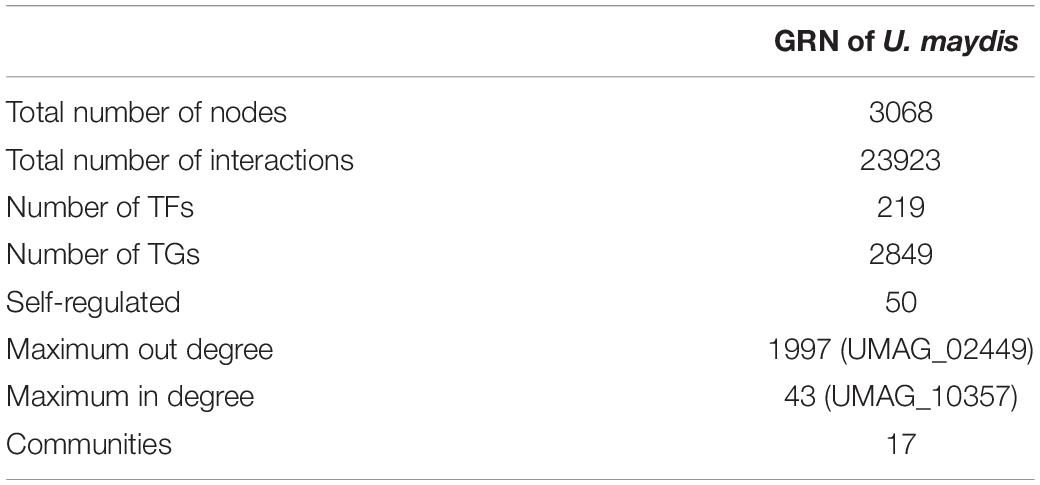Select the 'Total number of nodes' row label

pyautogui.click(x=147, y=113)
